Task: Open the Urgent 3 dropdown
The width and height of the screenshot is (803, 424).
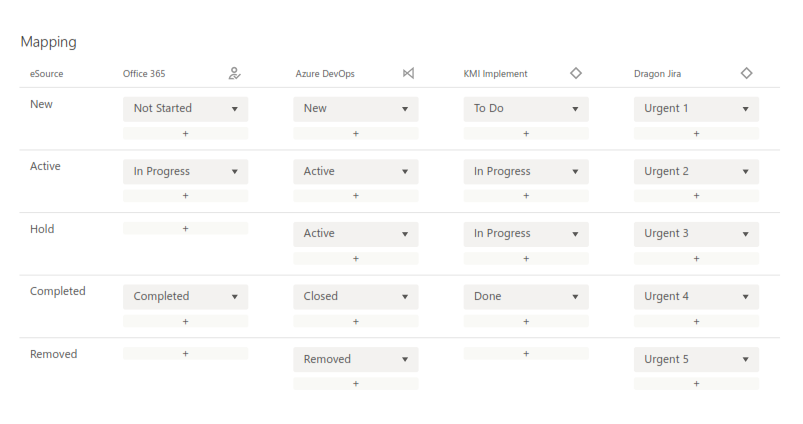Action: (696, 233)
